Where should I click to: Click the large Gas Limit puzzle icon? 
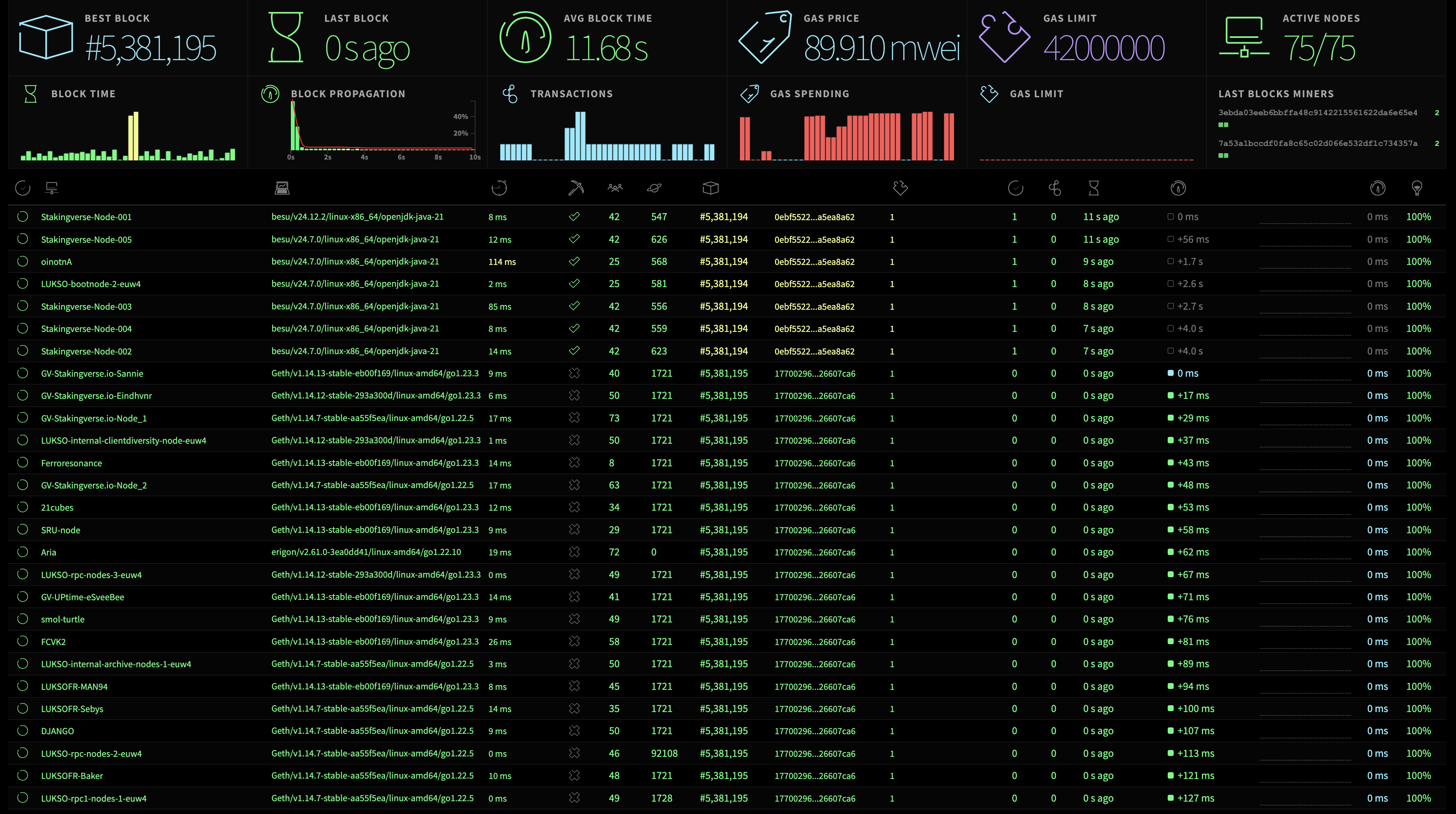1004,37
